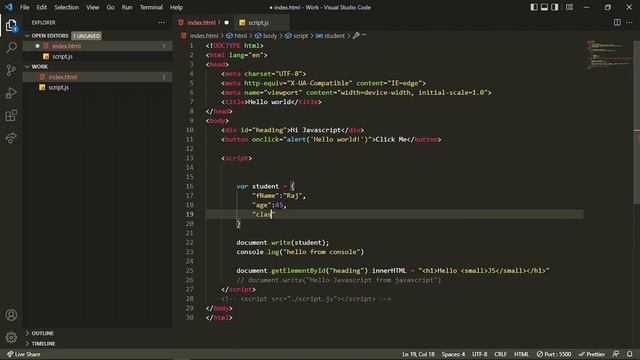Click Port : 5500 Live Server status
This screenshot has height=360, width=640.
point(554,354)
